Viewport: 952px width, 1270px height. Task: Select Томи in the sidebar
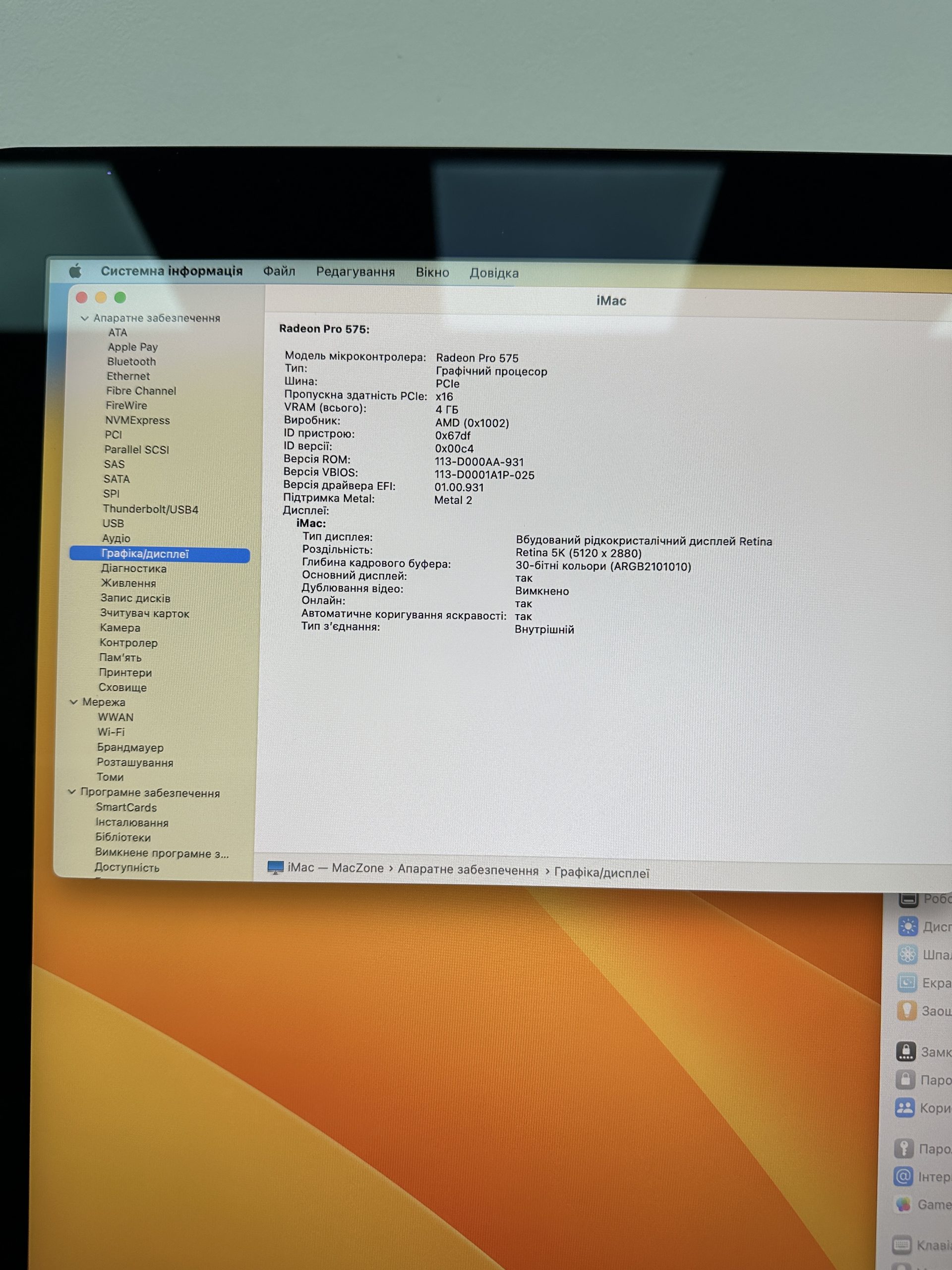coord(110,777)
